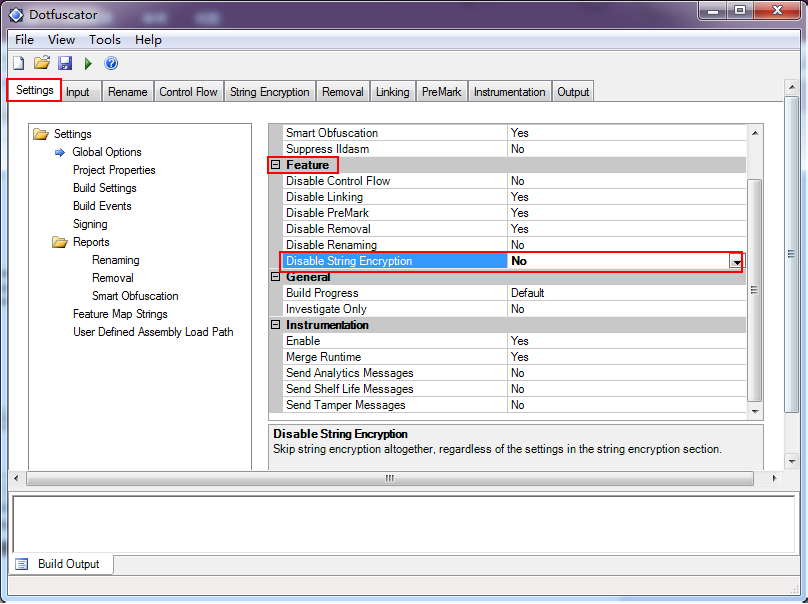
Task: Select Signing in the tree
Action: pyautogui.click(x=90, y=224)
